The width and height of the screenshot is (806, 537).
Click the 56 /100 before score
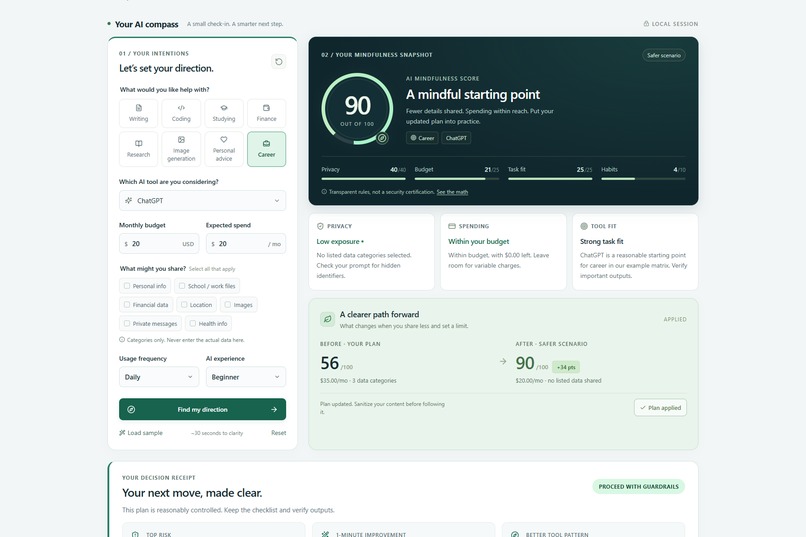(337, 363)
